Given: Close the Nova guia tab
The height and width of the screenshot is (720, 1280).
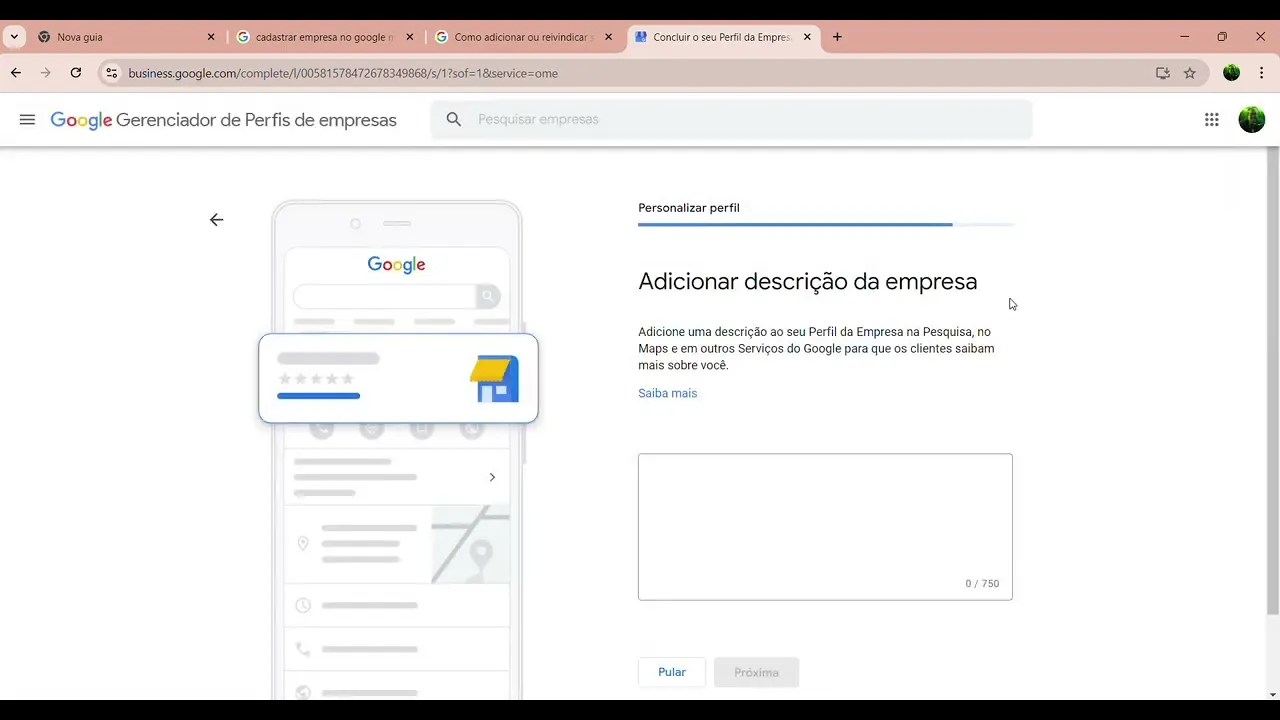Looking at the screenshot, I should (211, 37).
